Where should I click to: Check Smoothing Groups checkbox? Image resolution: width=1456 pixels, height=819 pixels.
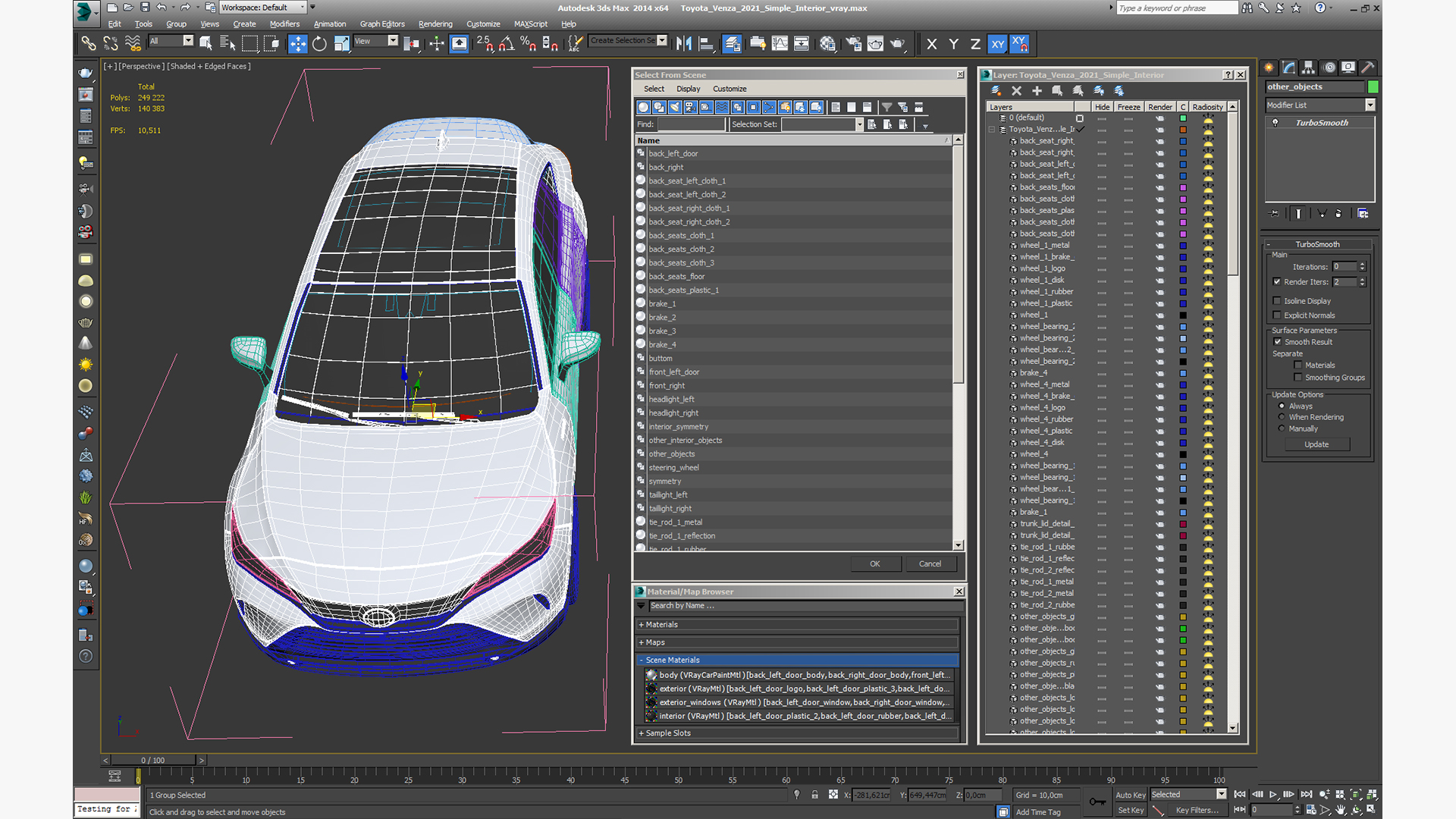[1298, 378]
